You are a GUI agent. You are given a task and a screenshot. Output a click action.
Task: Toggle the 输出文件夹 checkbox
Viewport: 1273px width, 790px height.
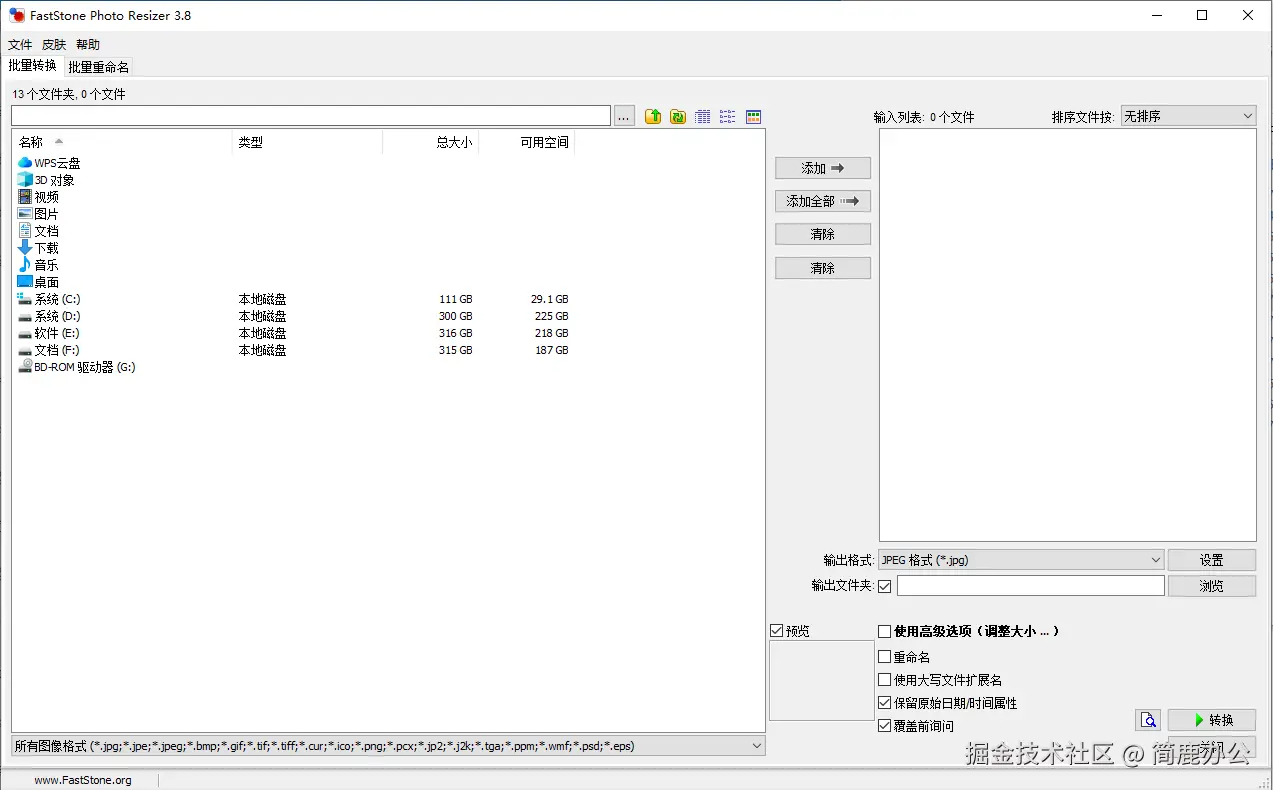coord(885,586)
